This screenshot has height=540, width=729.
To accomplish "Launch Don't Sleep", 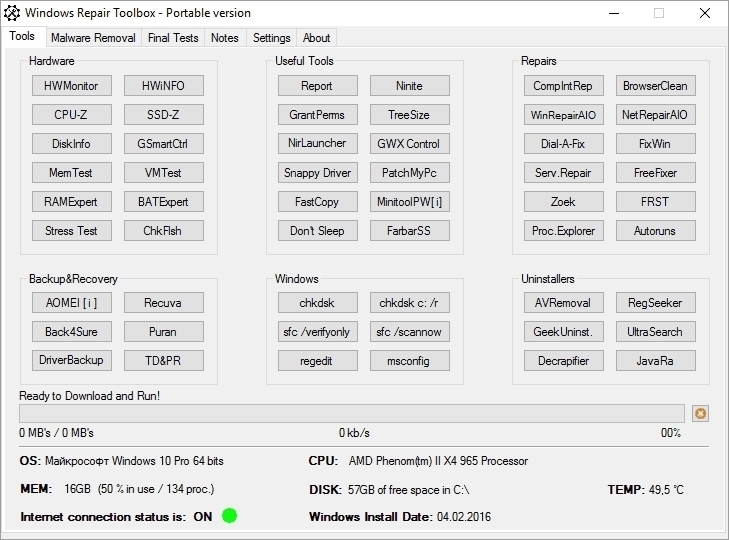I will (318, 231).
